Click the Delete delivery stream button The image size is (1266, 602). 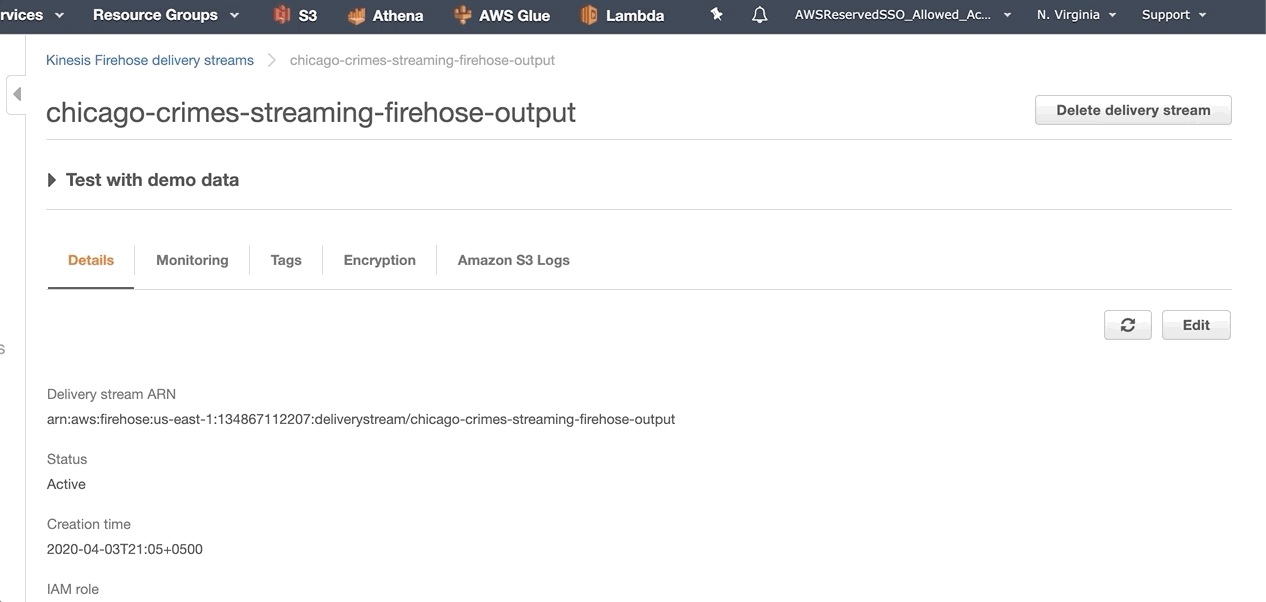click(x=1133, y=110)
